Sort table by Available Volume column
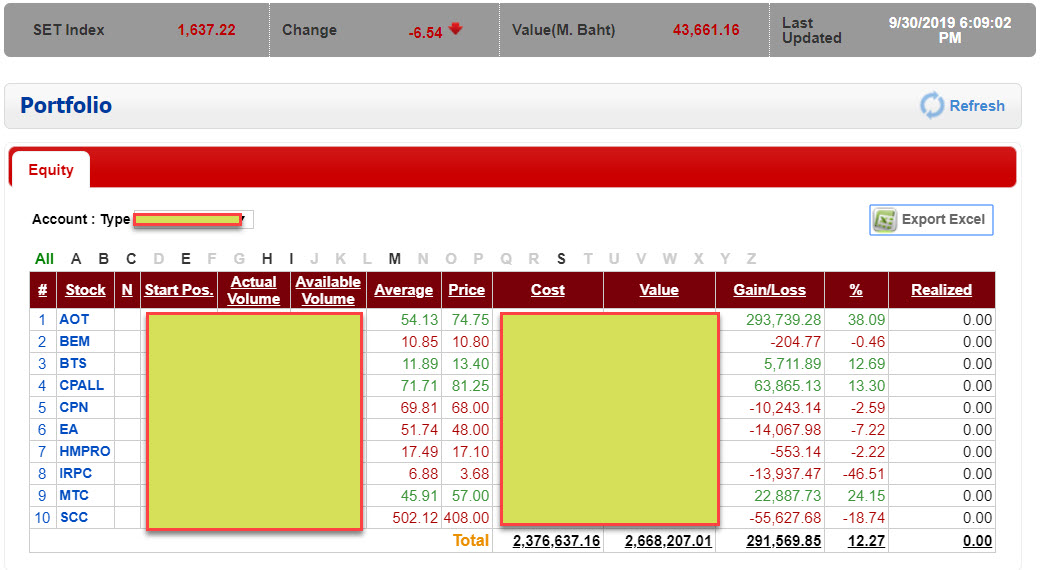Screen dimensions: 1043x570 pyautogui.click(x=328, y=291)
